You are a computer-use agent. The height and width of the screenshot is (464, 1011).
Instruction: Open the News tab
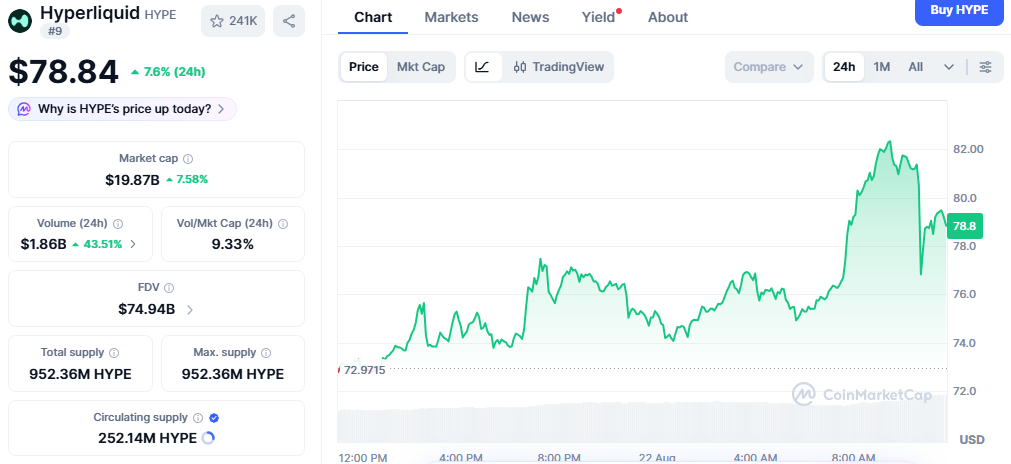point(530,17)
